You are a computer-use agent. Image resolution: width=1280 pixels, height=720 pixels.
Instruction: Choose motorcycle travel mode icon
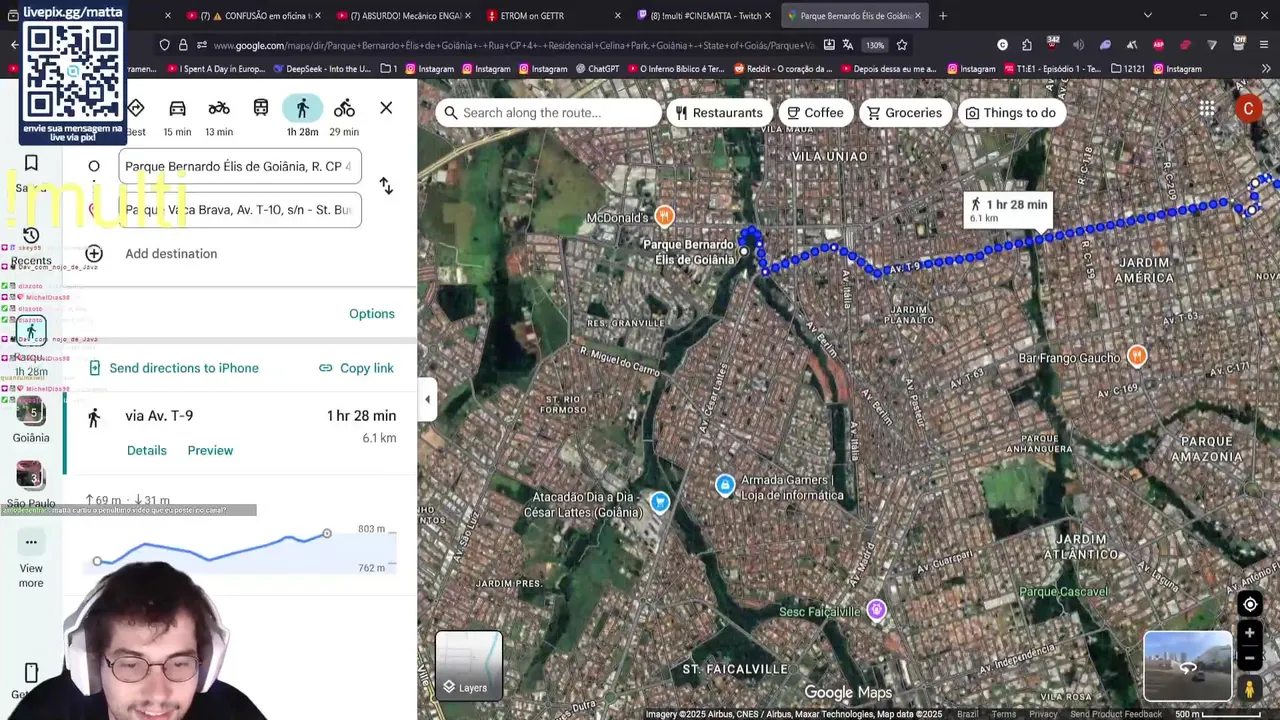219,108
